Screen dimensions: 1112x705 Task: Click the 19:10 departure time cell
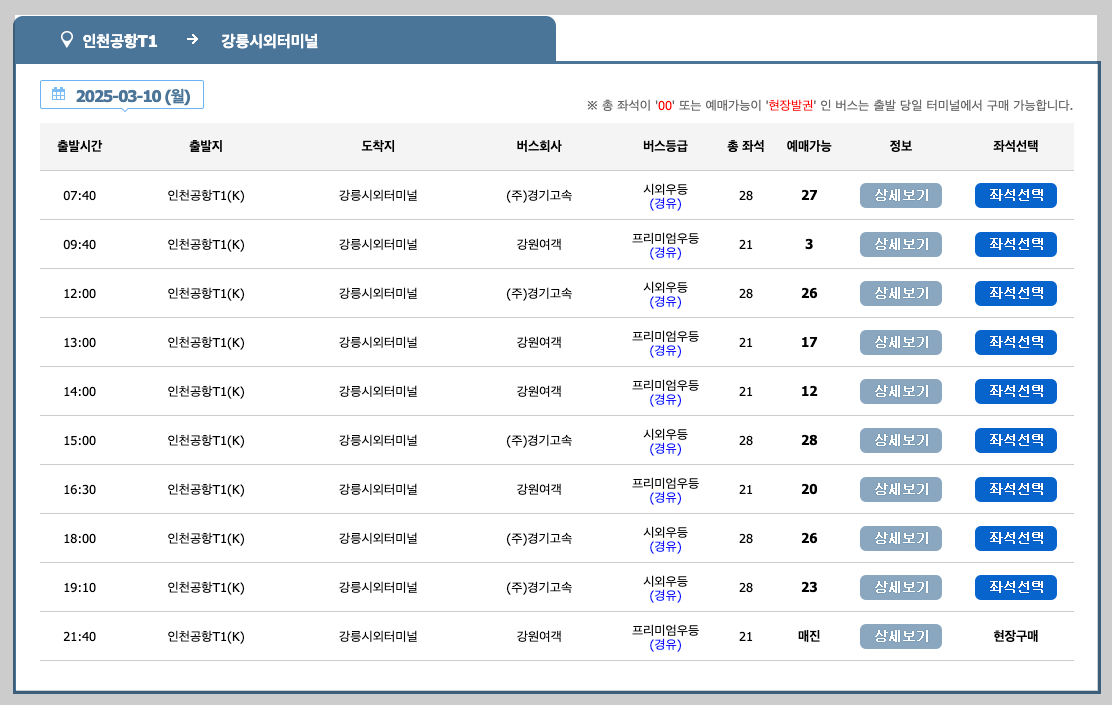point(79,587)
